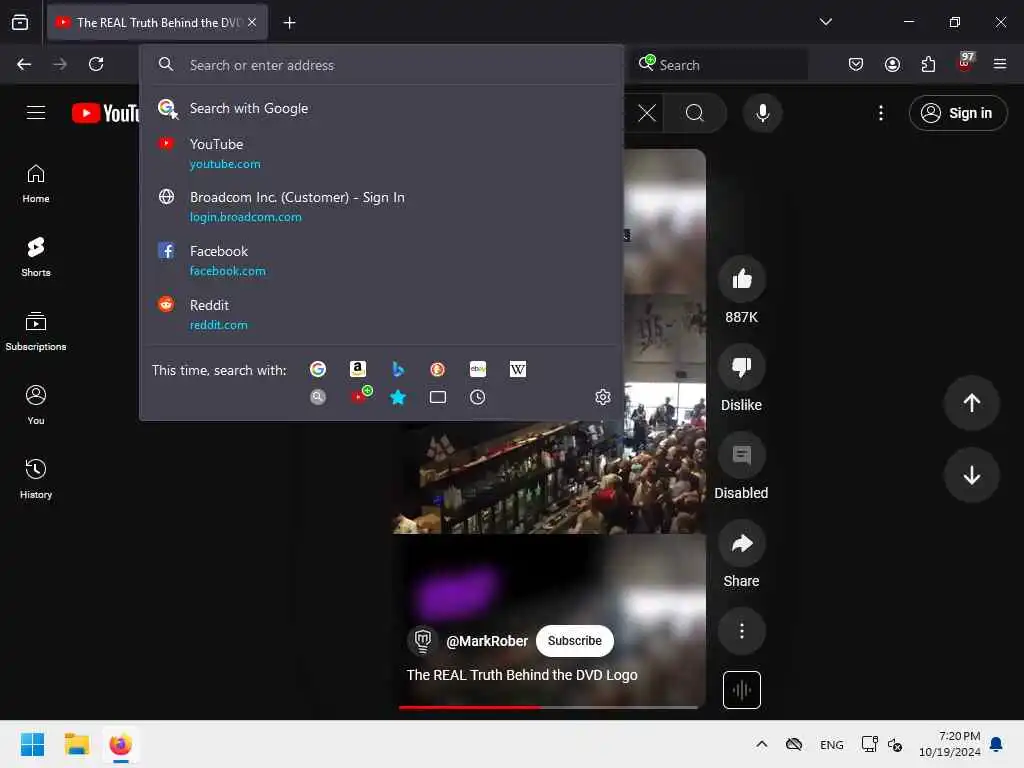Select YouTube youtube.com suggestion

[381, 153]
